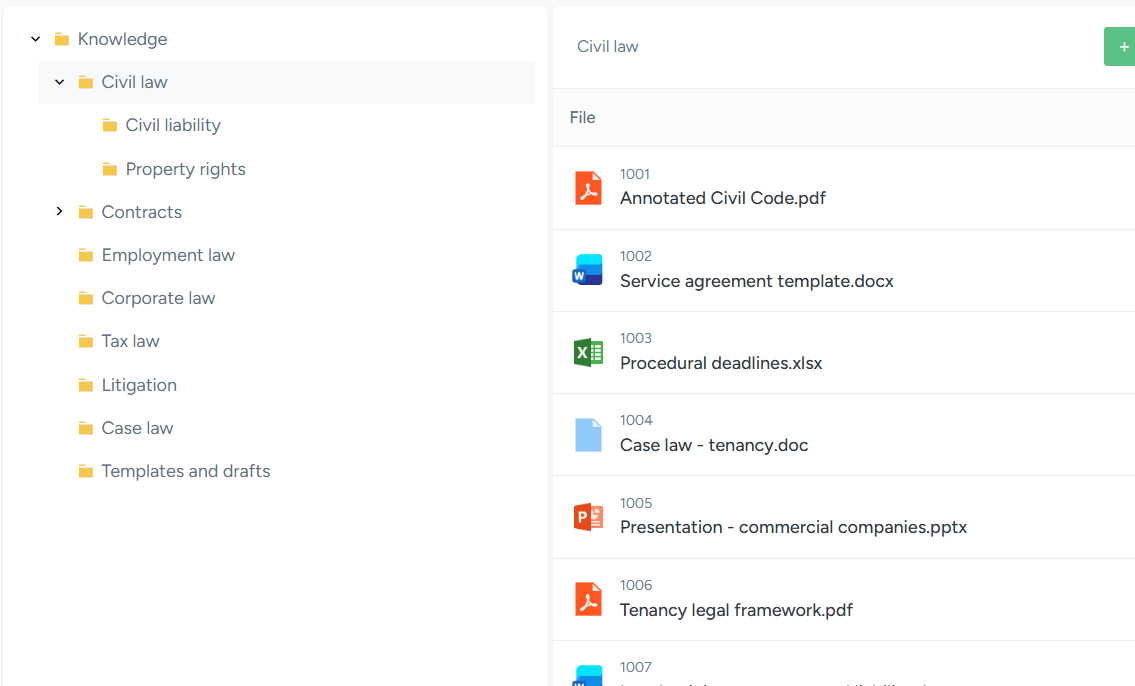Open the Tax law folder

130,341
